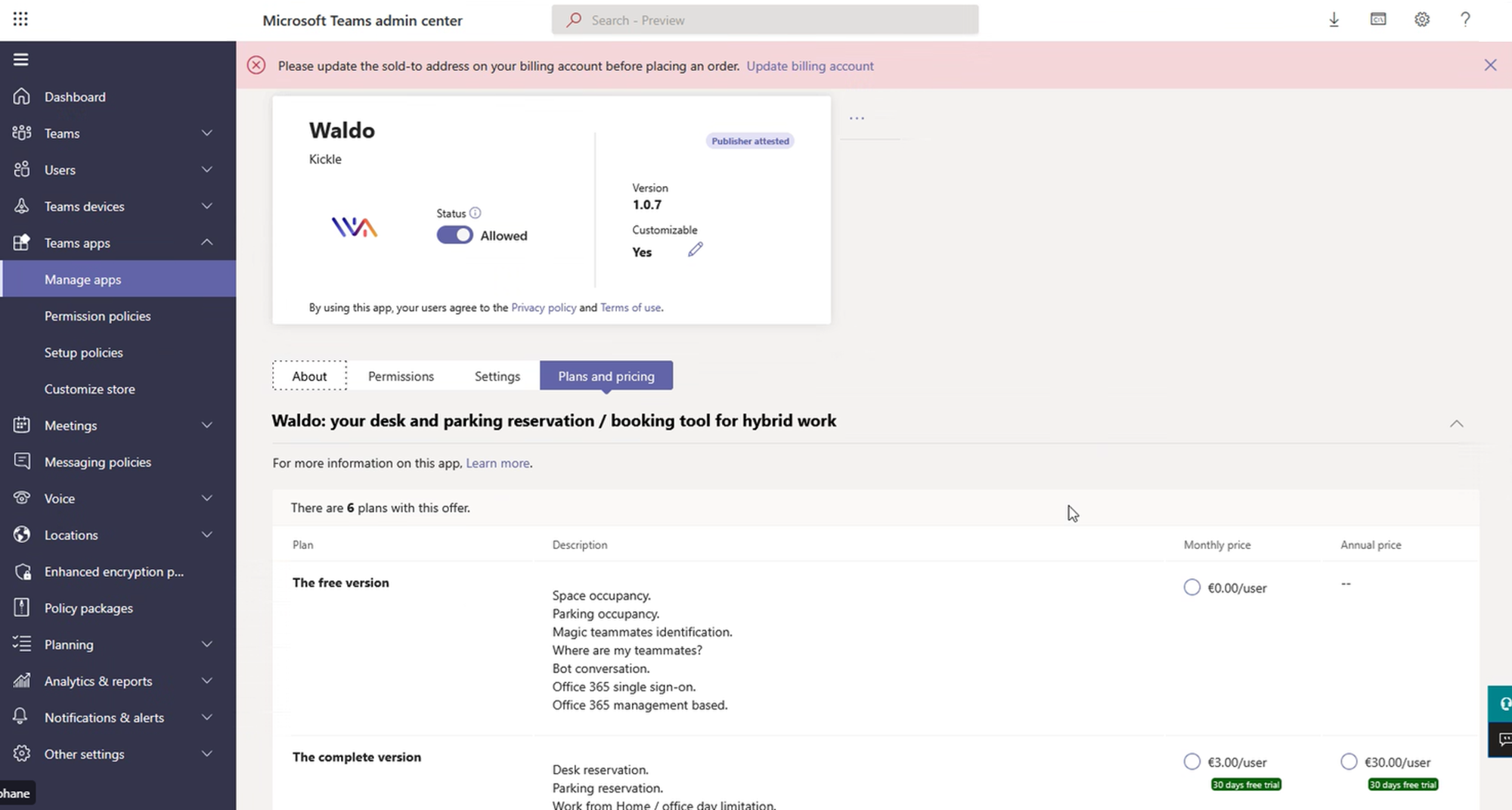This screenshot has width=1512, height=810.
Task: Click the Search - Preview field
Action: pyautogui.click(x=765, y=20)
